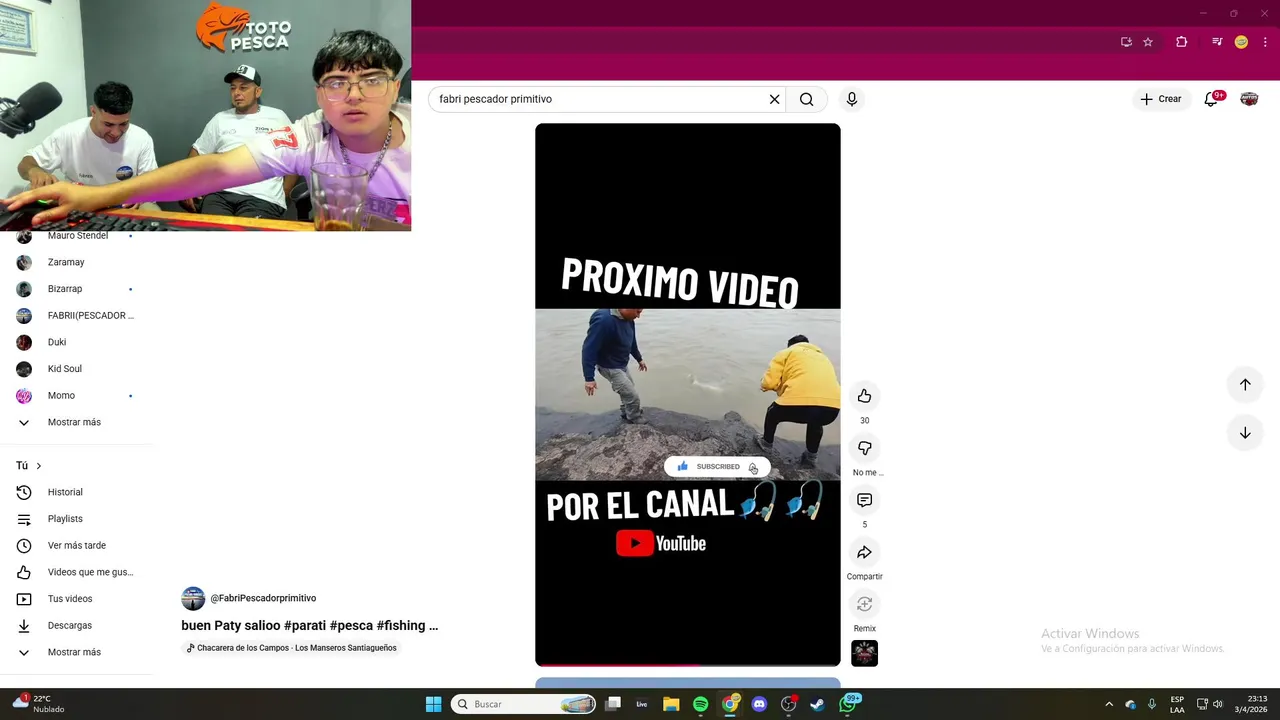Clear the search box with the X
Screen dimensions: 1280x720
774,99
